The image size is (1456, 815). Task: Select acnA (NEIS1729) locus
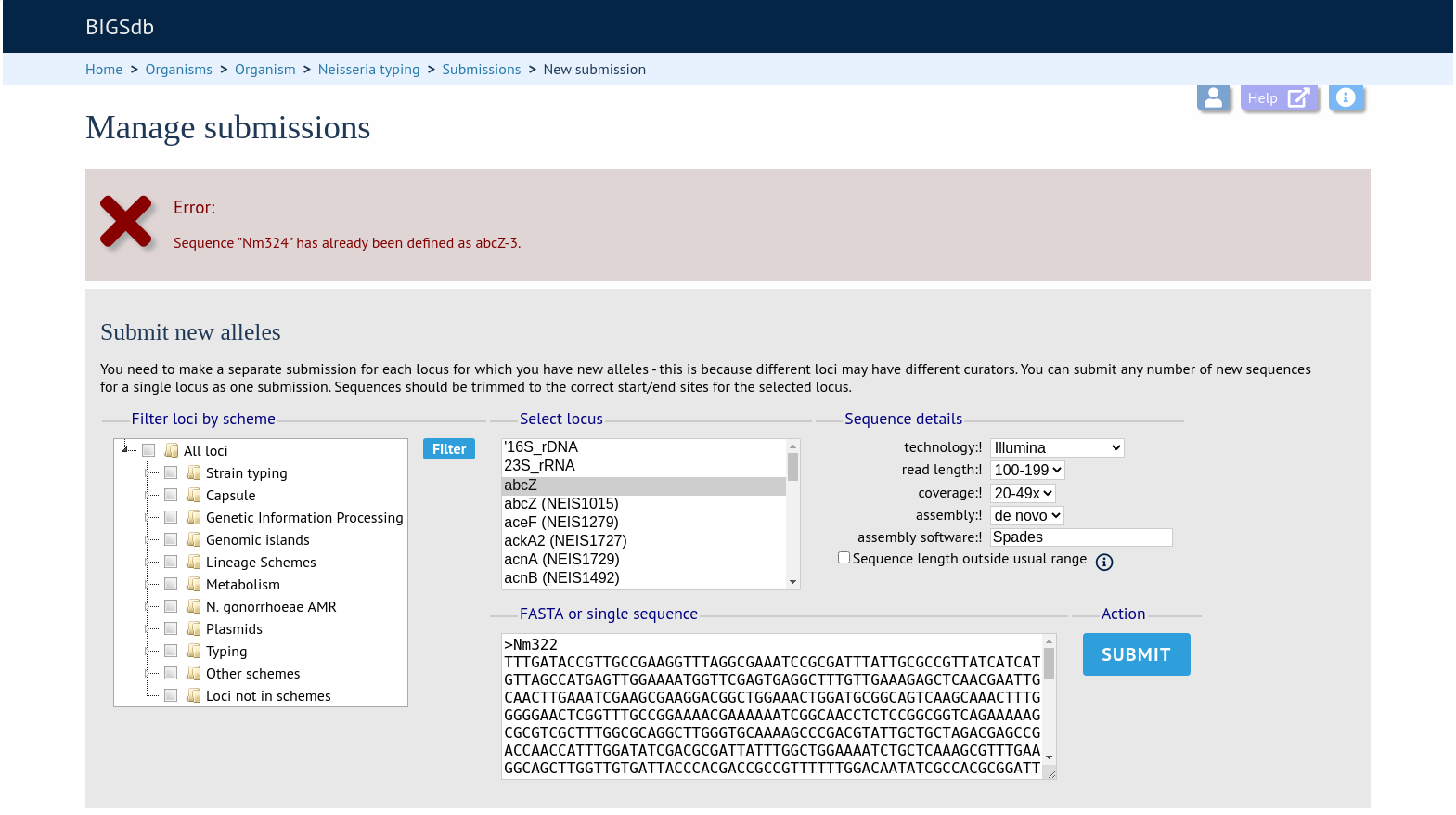point(644,560)
